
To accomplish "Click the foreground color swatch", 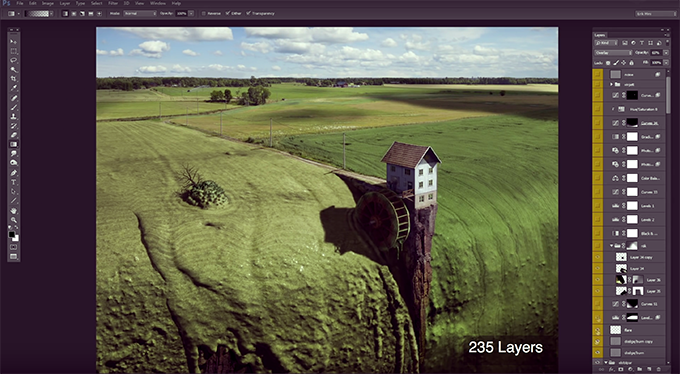I will click(12, 235).
